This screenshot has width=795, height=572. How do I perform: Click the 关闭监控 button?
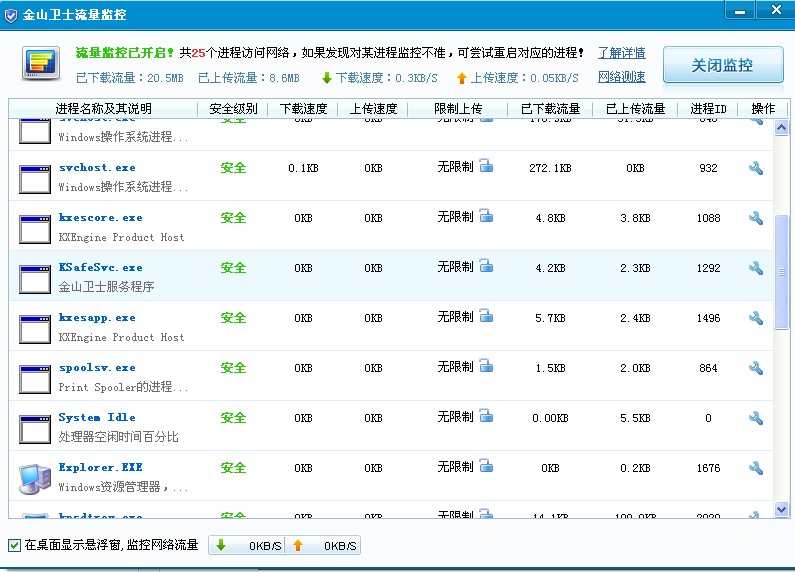723,64
